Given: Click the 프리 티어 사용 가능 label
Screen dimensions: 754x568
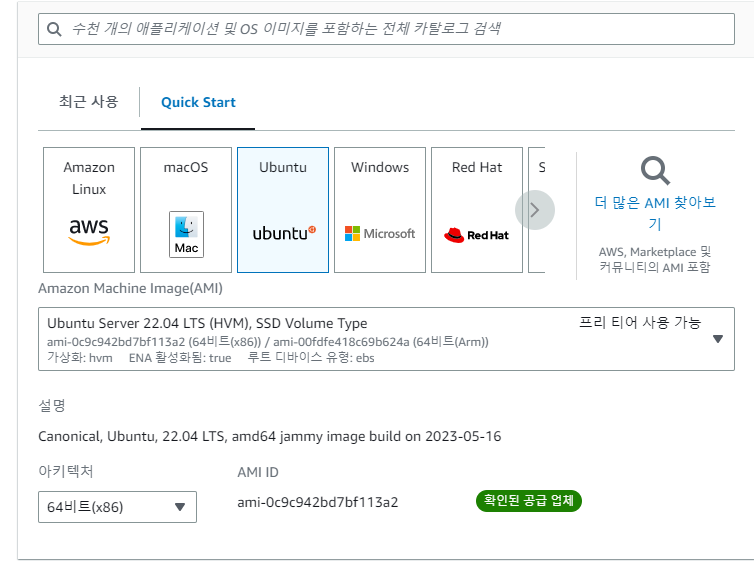Looking at the screenshot, I should (x=640, y=322).
